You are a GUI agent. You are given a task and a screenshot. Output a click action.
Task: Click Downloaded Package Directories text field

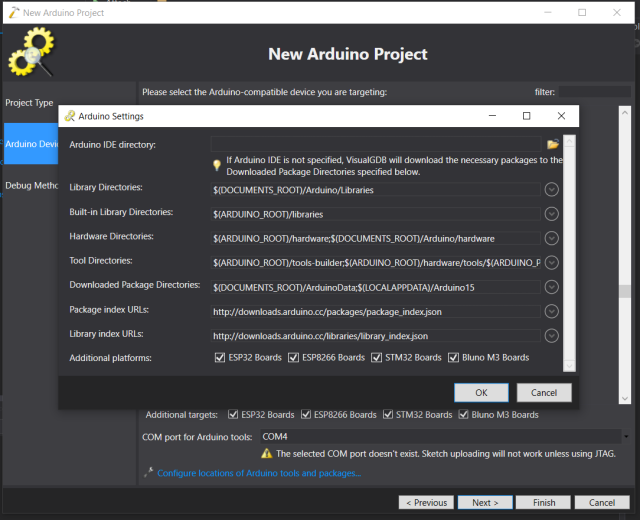[x=376, y=287]
